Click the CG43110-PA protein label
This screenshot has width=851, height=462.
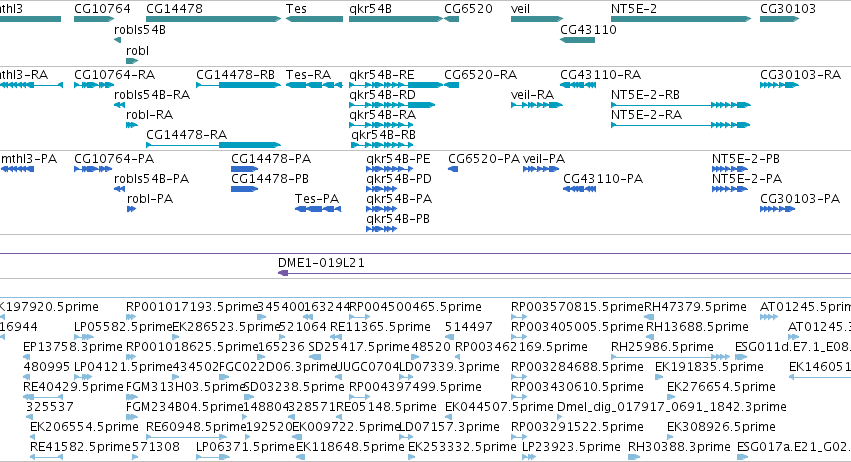[603, 179]
